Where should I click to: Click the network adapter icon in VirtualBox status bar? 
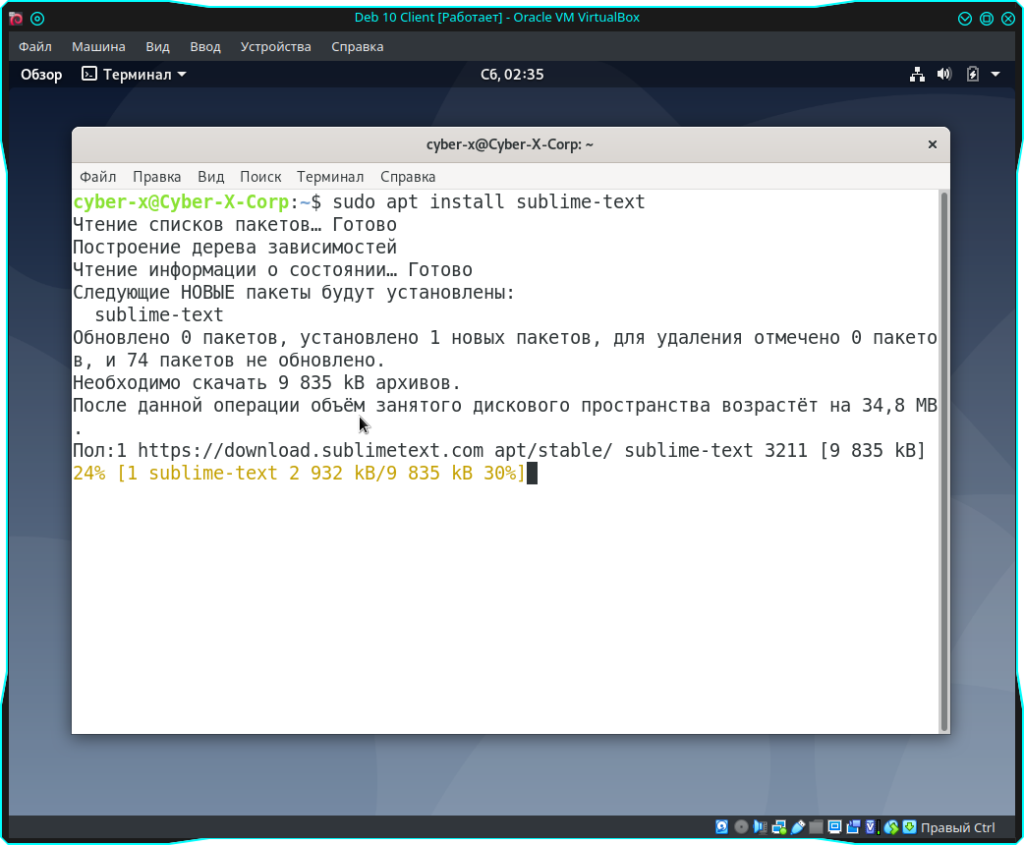[779, 827]
